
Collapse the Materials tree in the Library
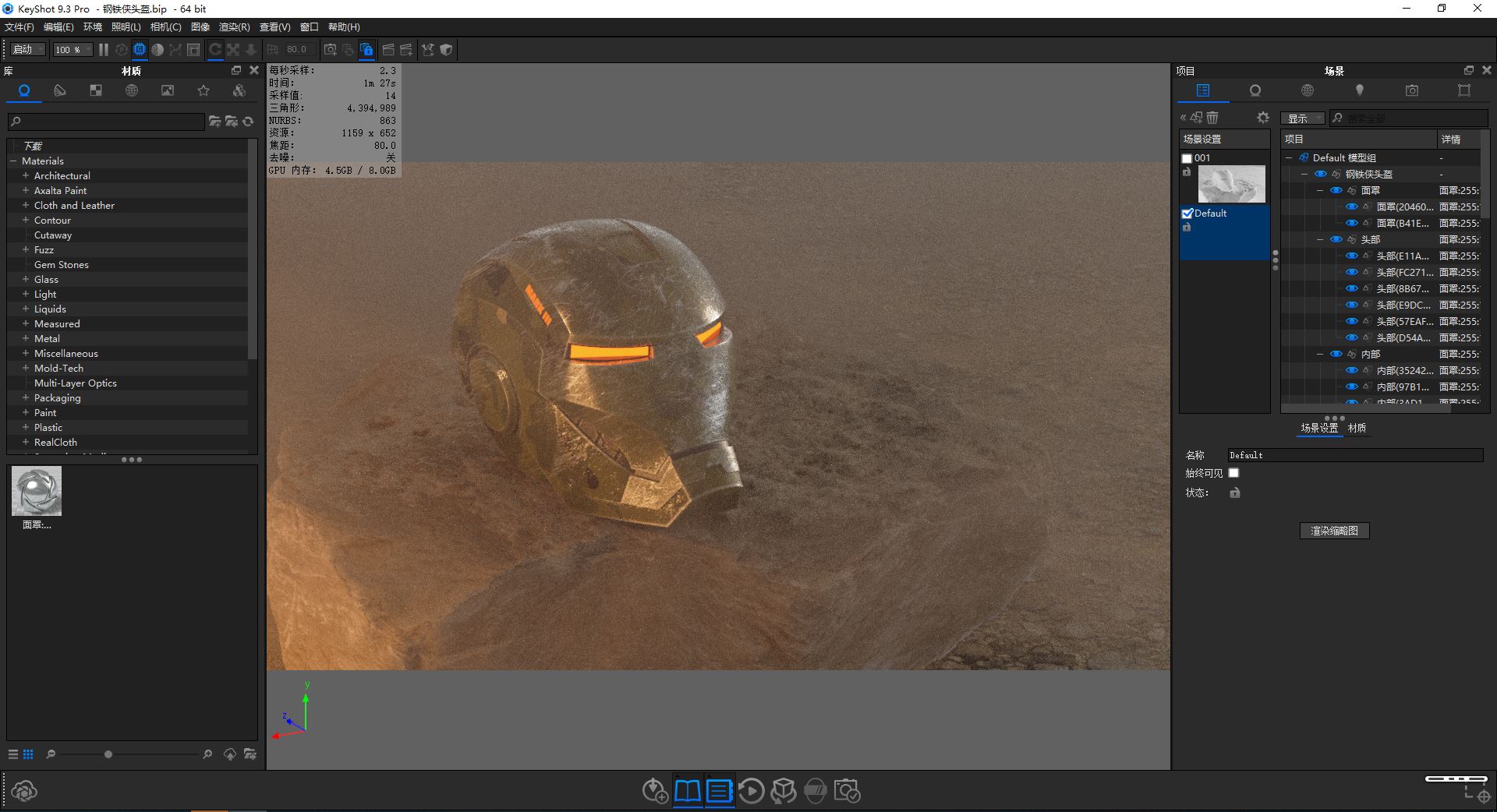coord(13,161)
